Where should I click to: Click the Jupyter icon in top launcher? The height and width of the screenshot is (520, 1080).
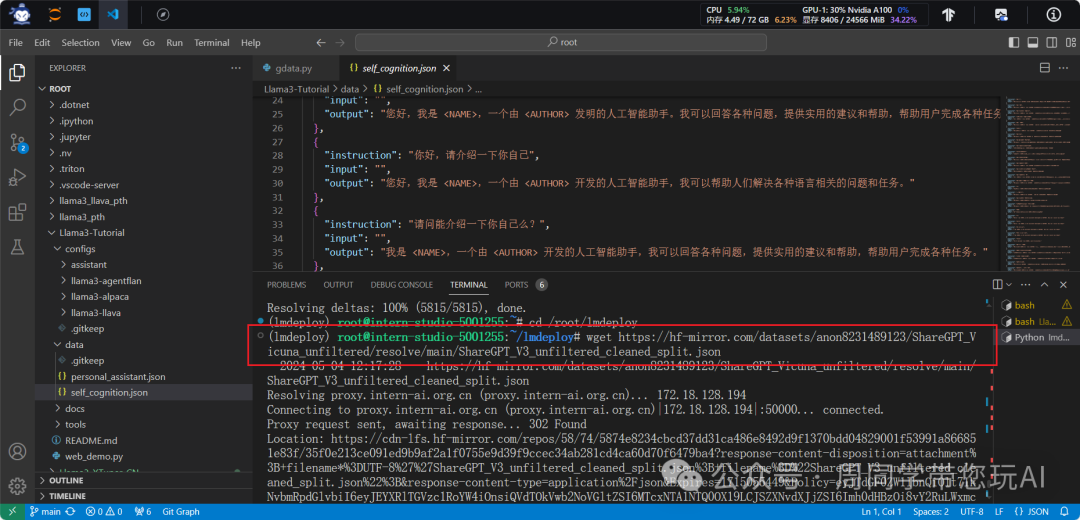(54, 14)
